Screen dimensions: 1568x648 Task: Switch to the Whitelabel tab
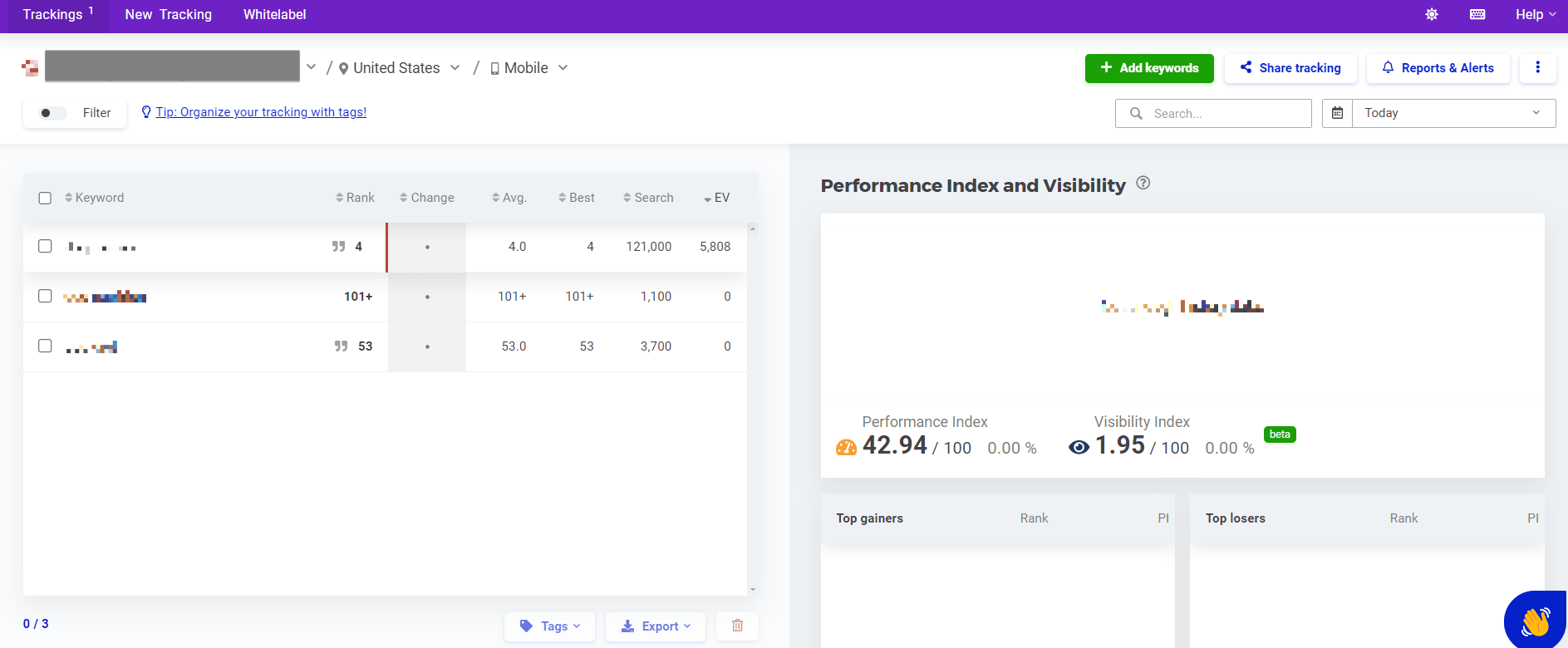click(274, 14)
